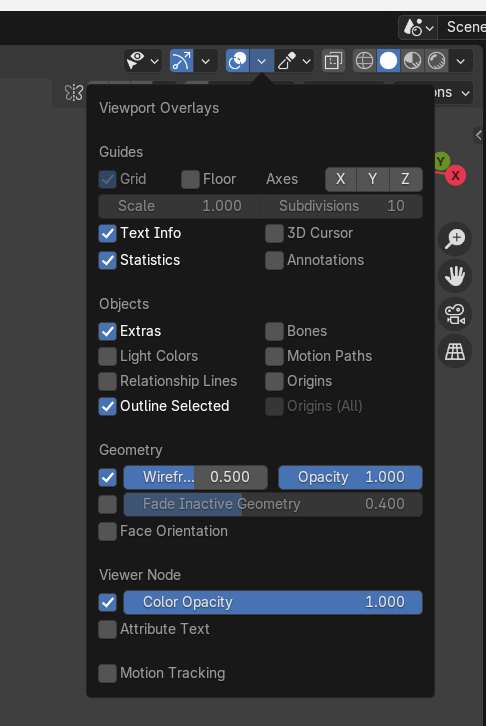This screenshot has width=486, height=726.
Task: Click the hand pan view button
Action: tap(455, 276)
